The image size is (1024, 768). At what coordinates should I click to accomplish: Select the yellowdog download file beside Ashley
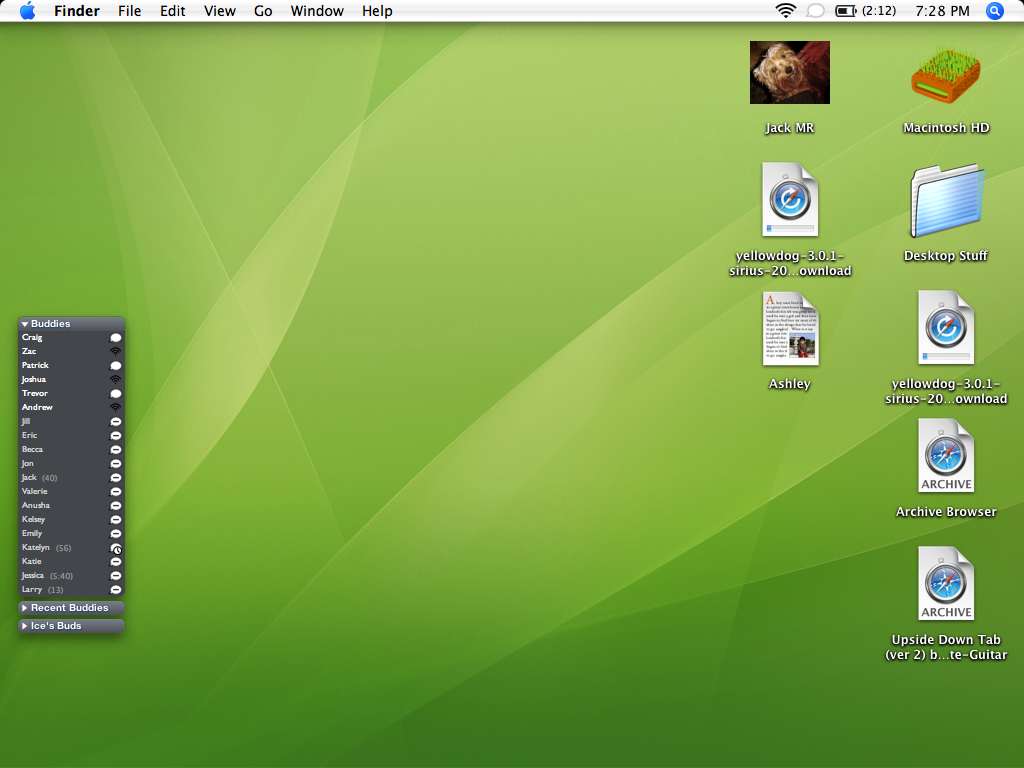pyautogui.click(x=946, y=327)
